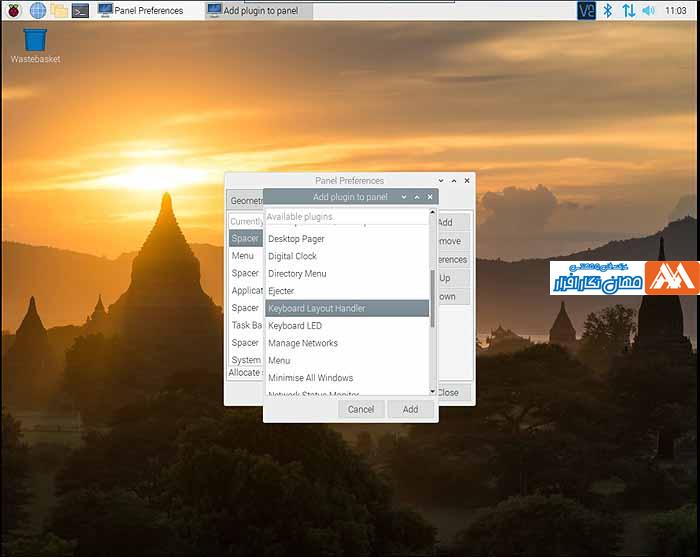The width and height of the screenshot is (700, 557).
Task: Select Application Launch Bar in loaded plugins
Action: [246, 291]
